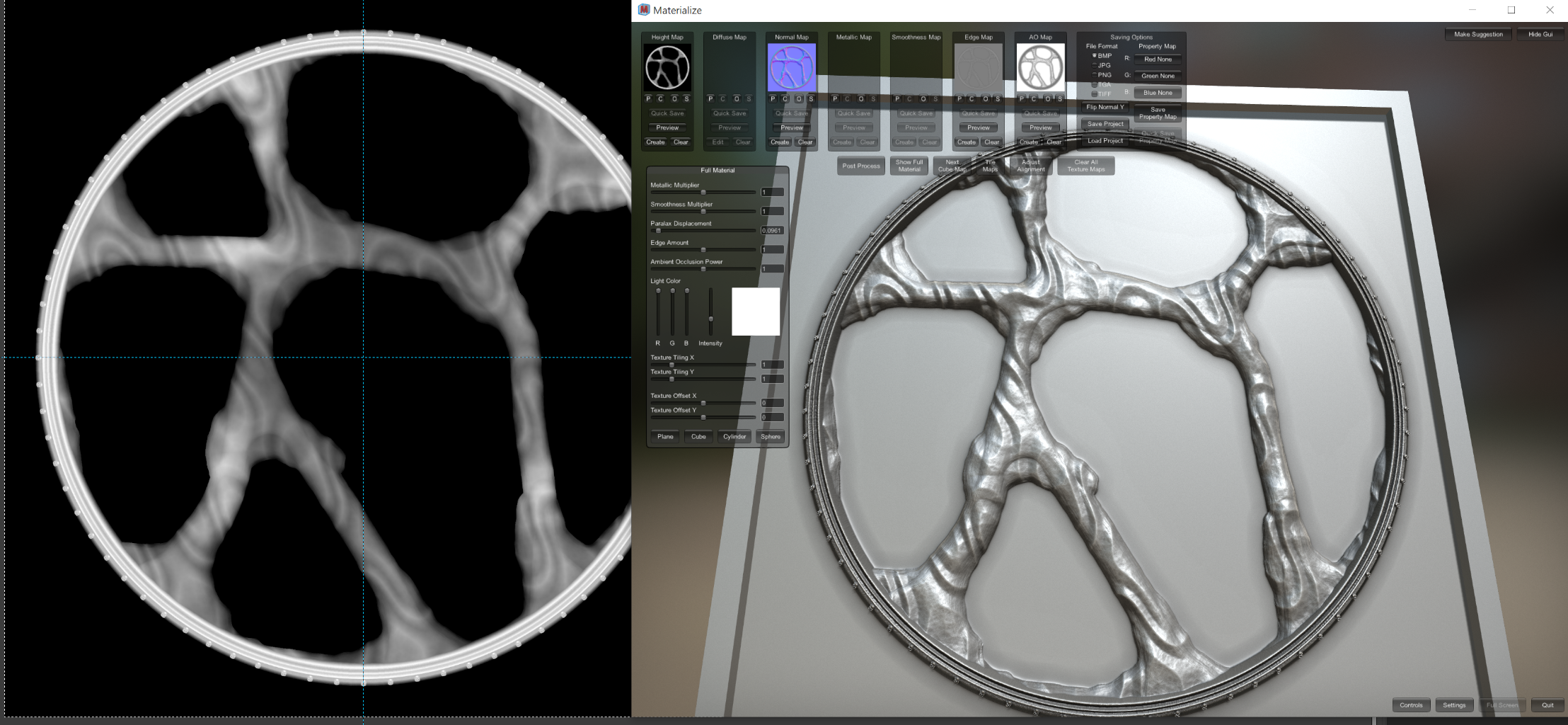The image size is (1568, 725).
Task: Click the Edge Map C button
Action: click(x=972, y=99)
